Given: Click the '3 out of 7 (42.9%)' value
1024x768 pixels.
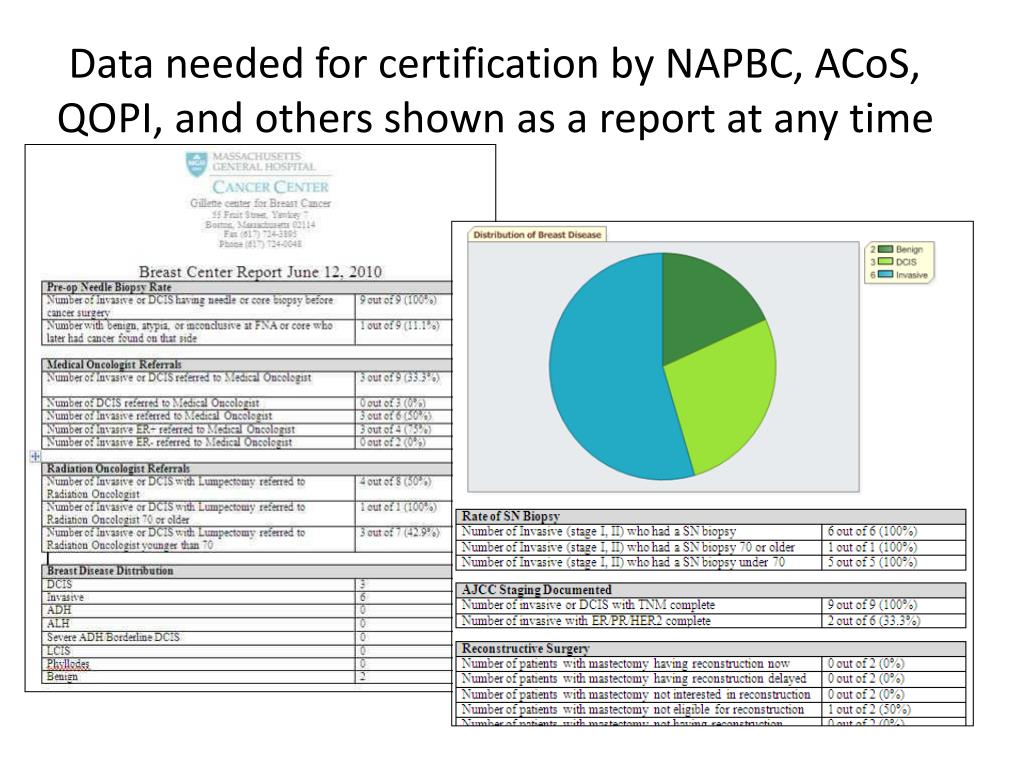Looking at the screenshot, I should click(399, 532).
